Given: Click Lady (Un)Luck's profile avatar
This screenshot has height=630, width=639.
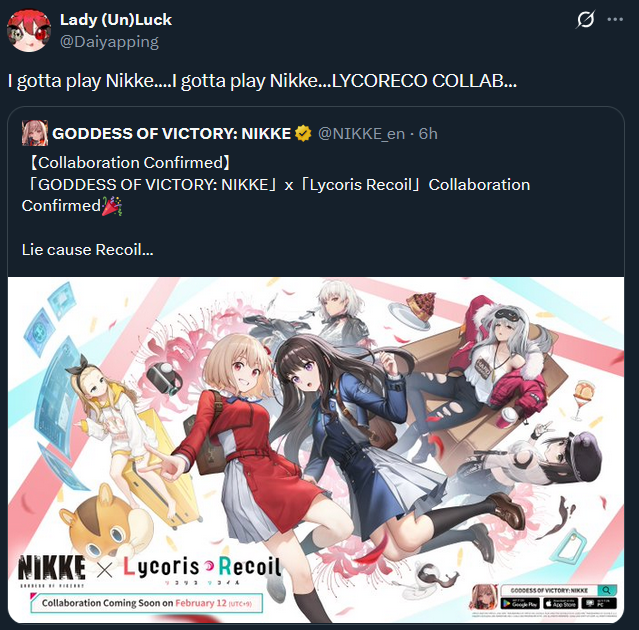Looking at the screenshot, I should point(29,31).
